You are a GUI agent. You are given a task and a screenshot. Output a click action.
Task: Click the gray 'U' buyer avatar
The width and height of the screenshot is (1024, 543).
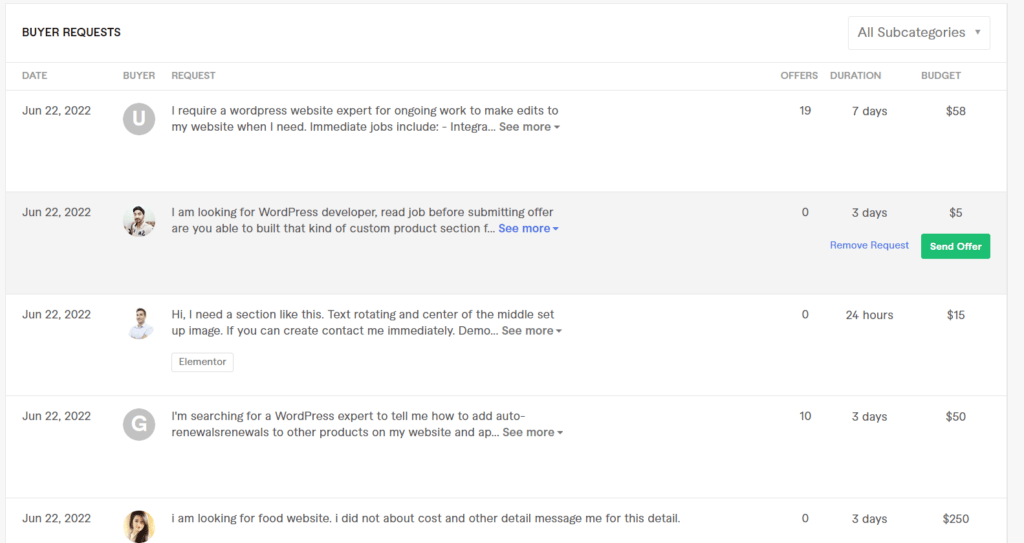pos(139,120)
